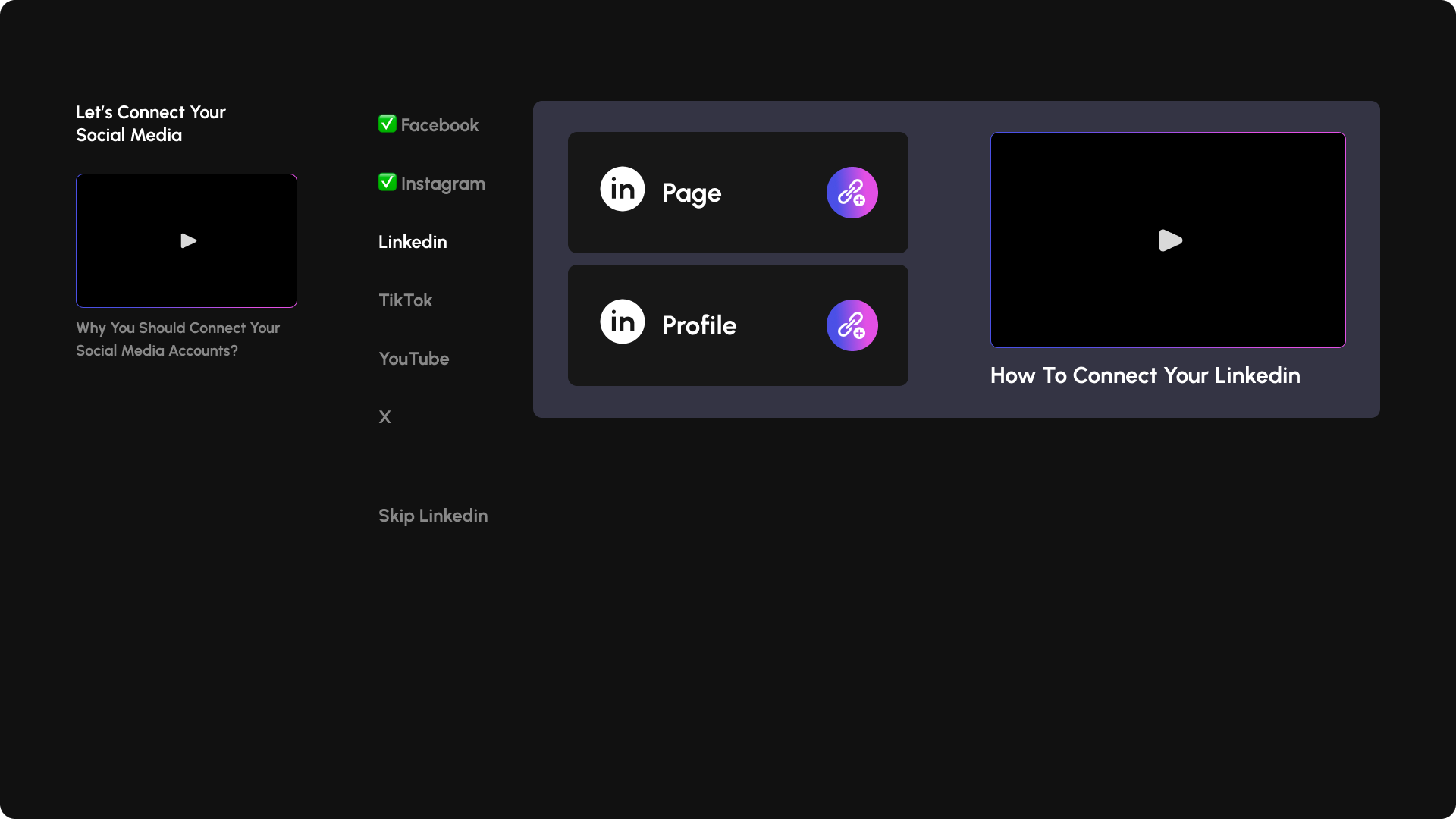Click the connect link icon beside Profile
The height and width of the screenshot is (819, 1456).
[852, 325]
